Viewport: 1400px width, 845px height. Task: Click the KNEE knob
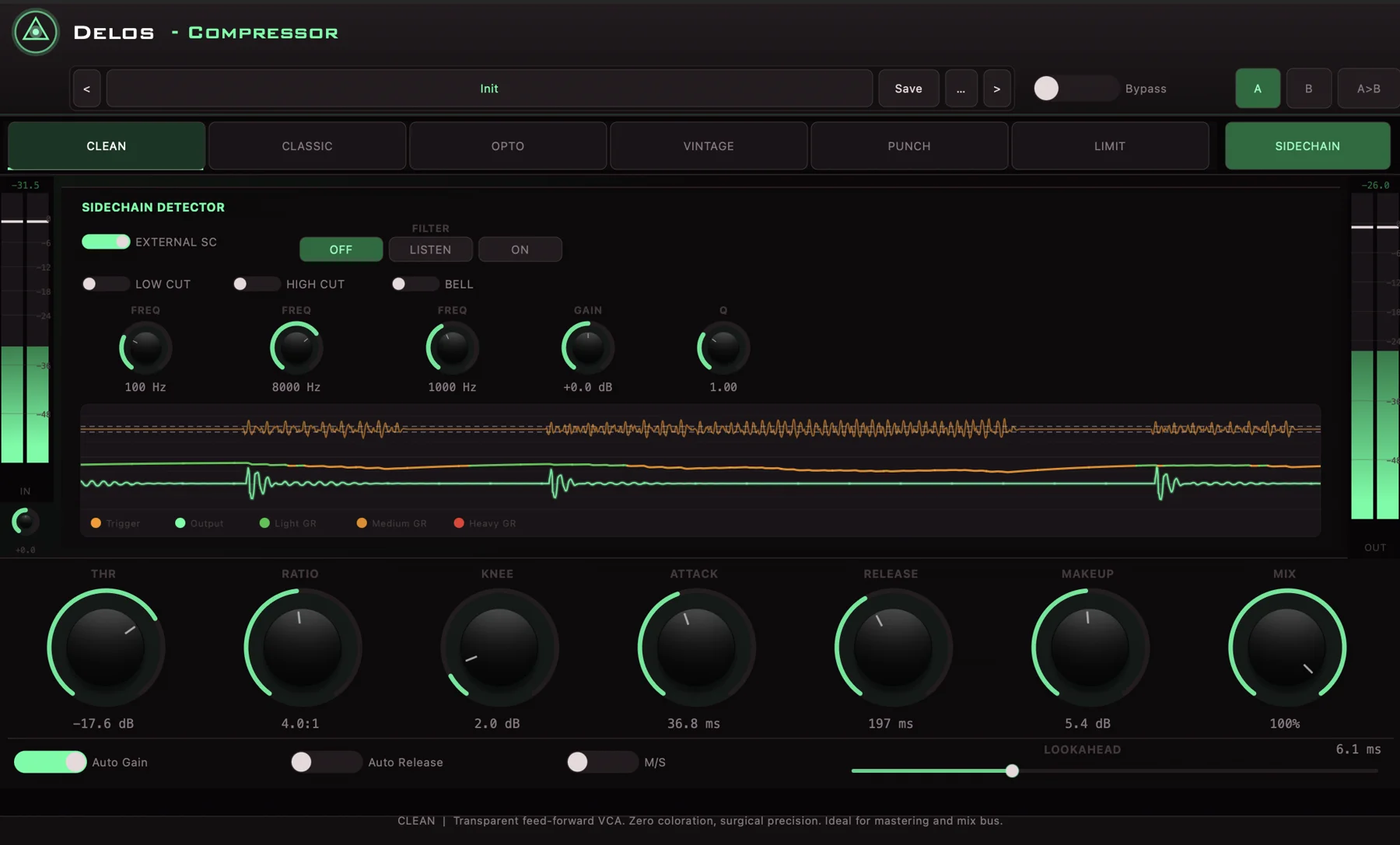pyautogui.click(x=499, y=648)
